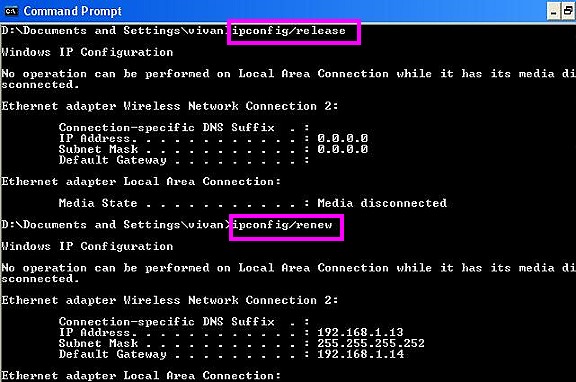This screenshot has width=576, height=382.
Task: Click the Media State label
Action: pos(98,203)
